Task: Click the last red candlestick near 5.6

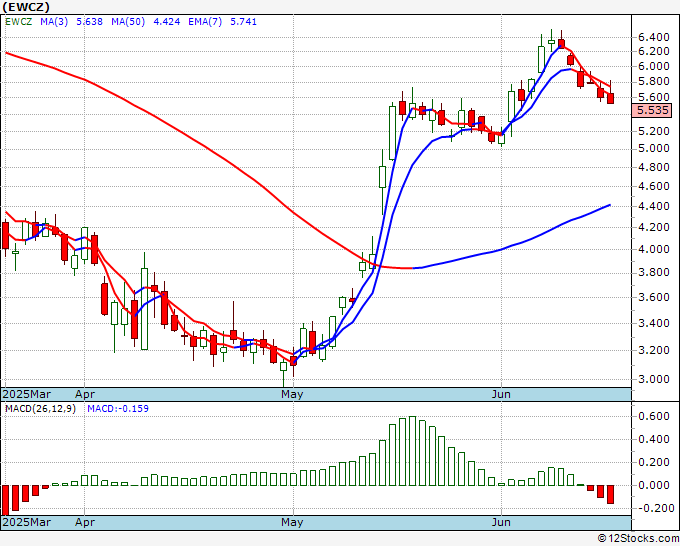Action: 611,98
